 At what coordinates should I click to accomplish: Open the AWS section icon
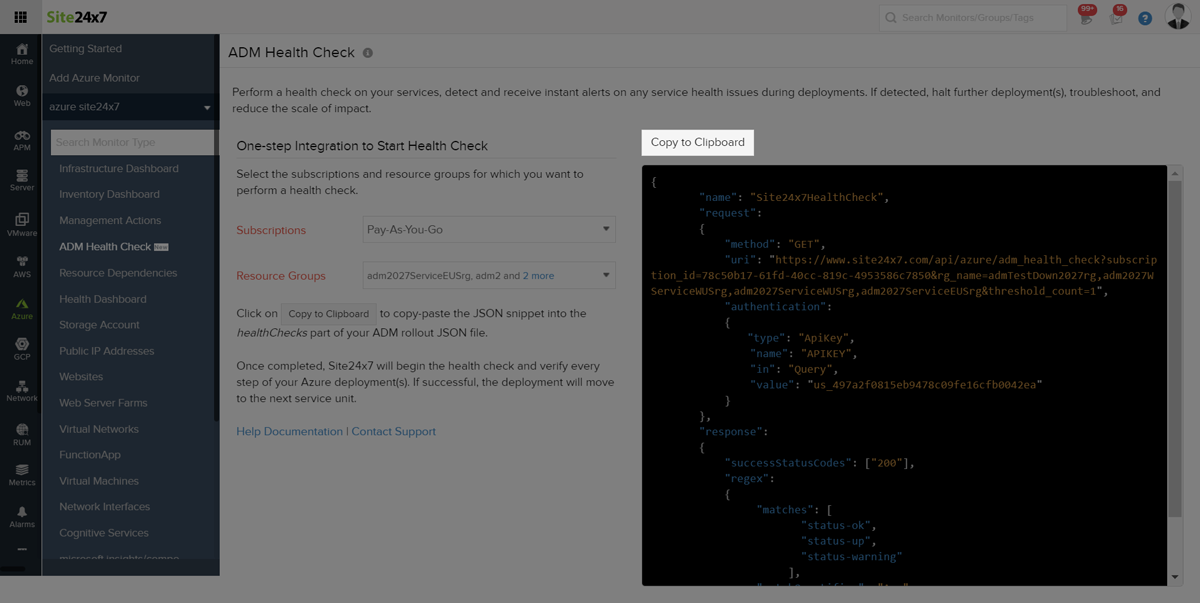(x=22, y=266)
